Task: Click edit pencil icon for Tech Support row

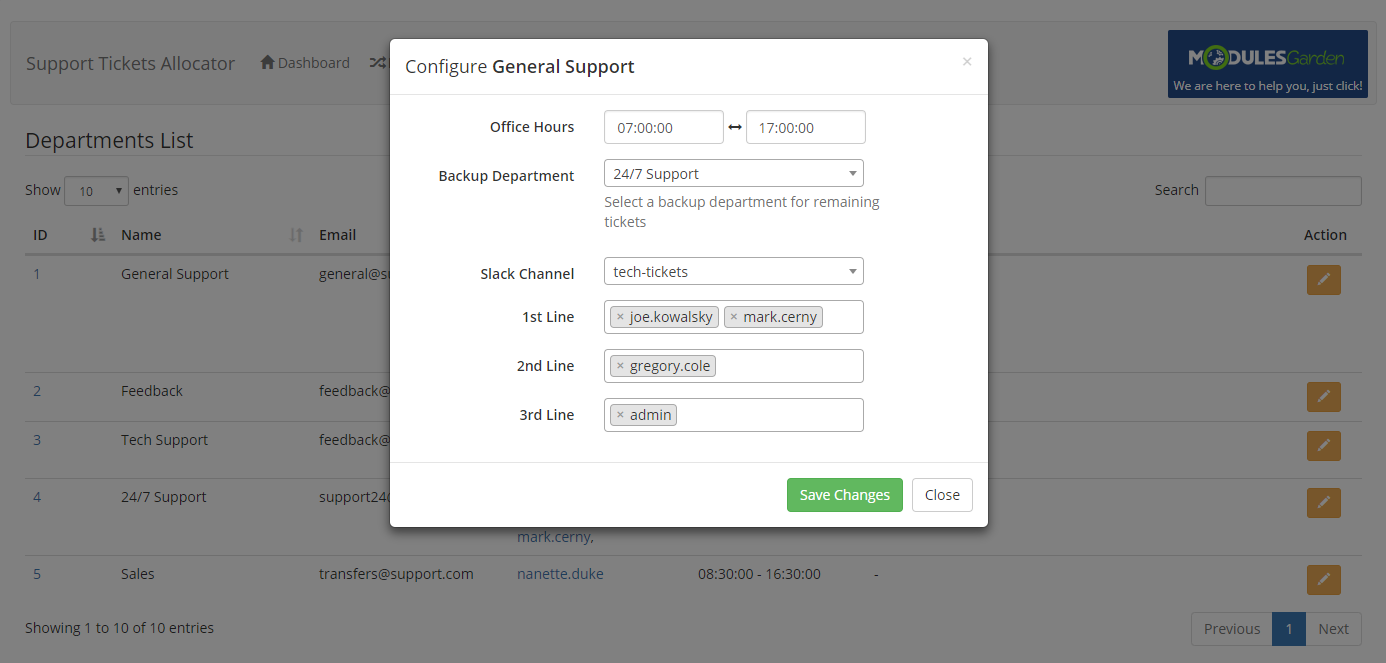Action: click(1323, 446)
